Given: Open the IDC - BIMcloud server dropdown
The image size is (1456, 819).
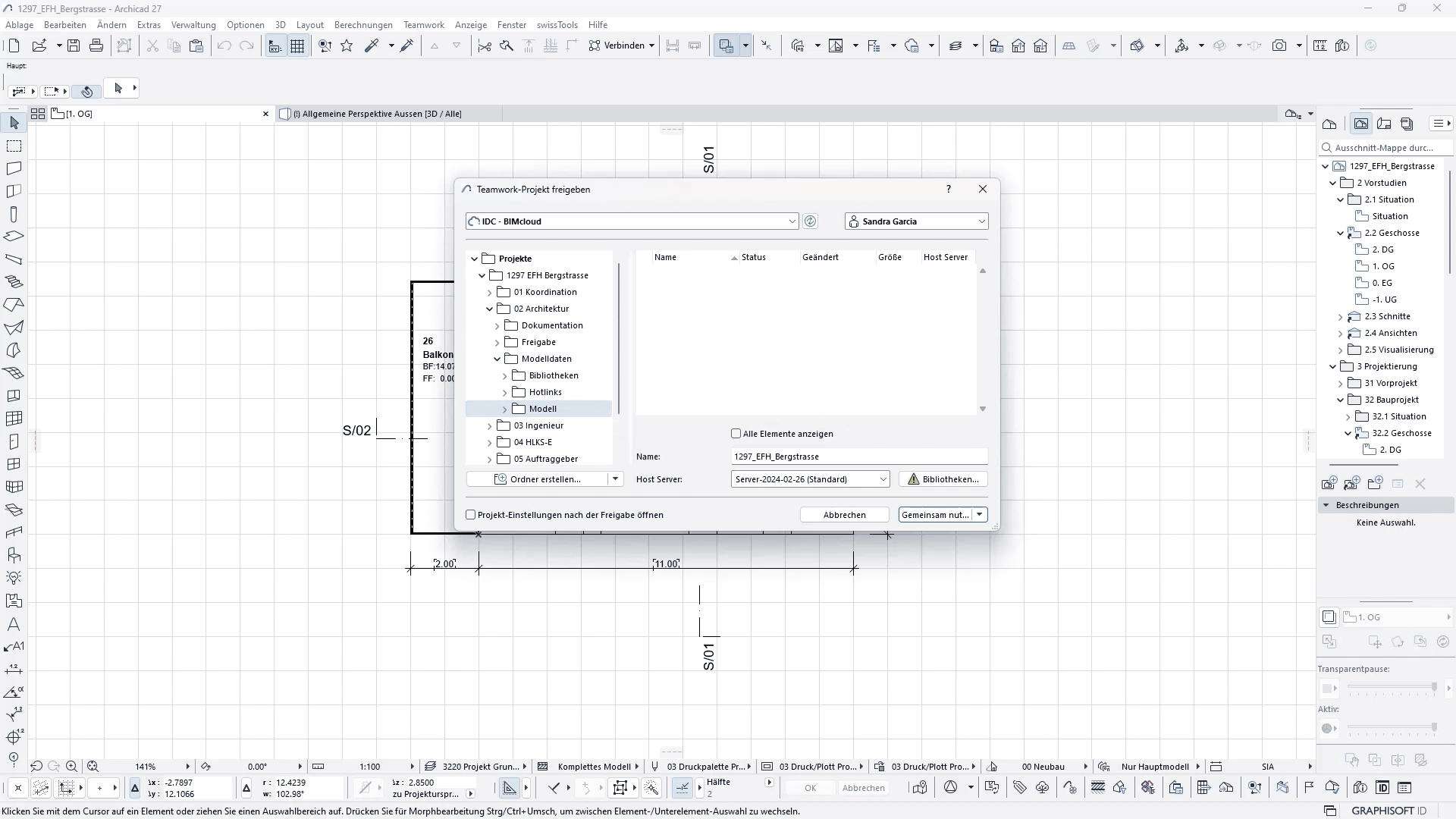Looking at the screenshot, I should tap(792, 221).
